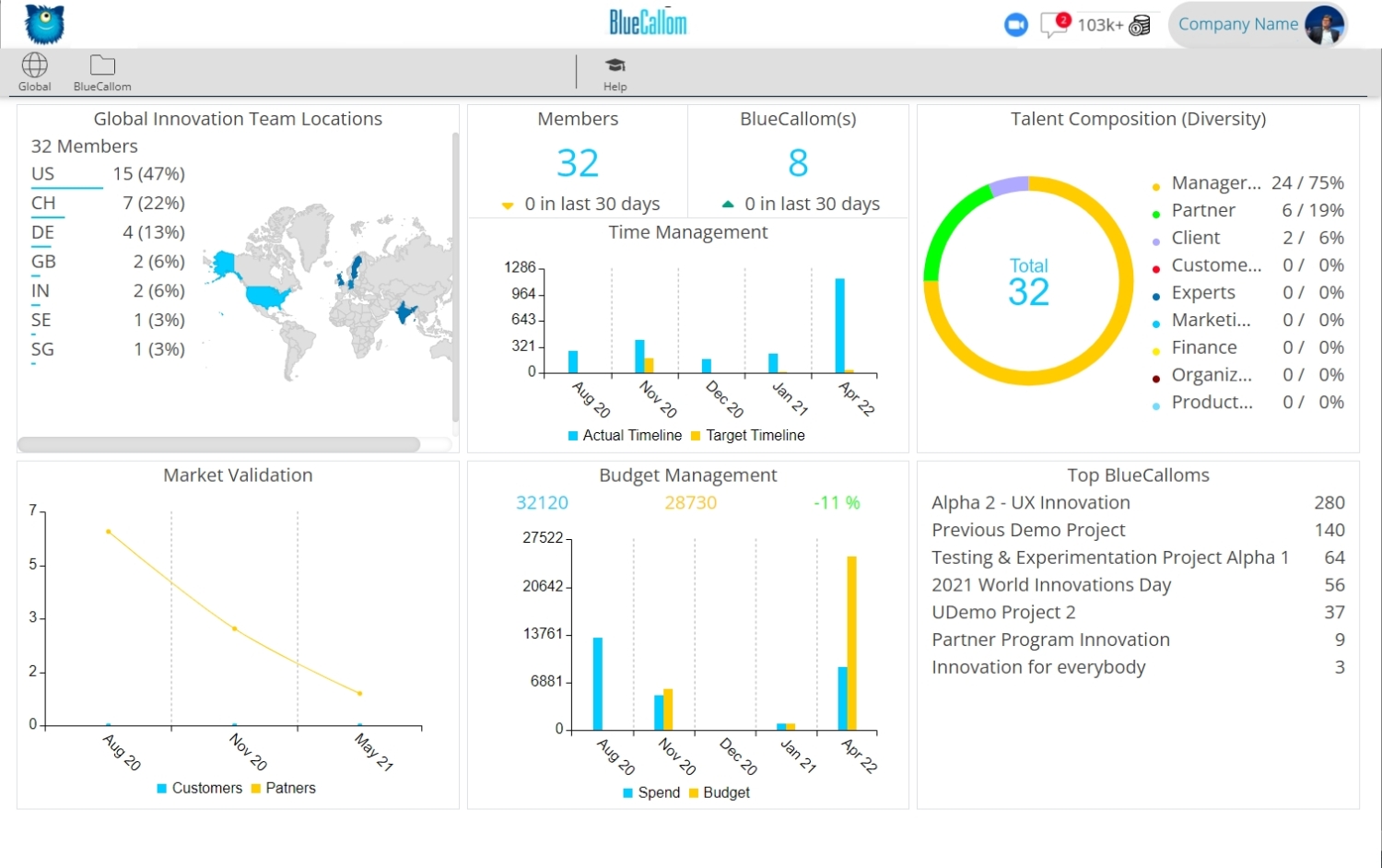Open UDemo Project 2
Image resolution: width=1382 pixels, height=868 pixels.
pyautogui.click(x=1138, y=613)
